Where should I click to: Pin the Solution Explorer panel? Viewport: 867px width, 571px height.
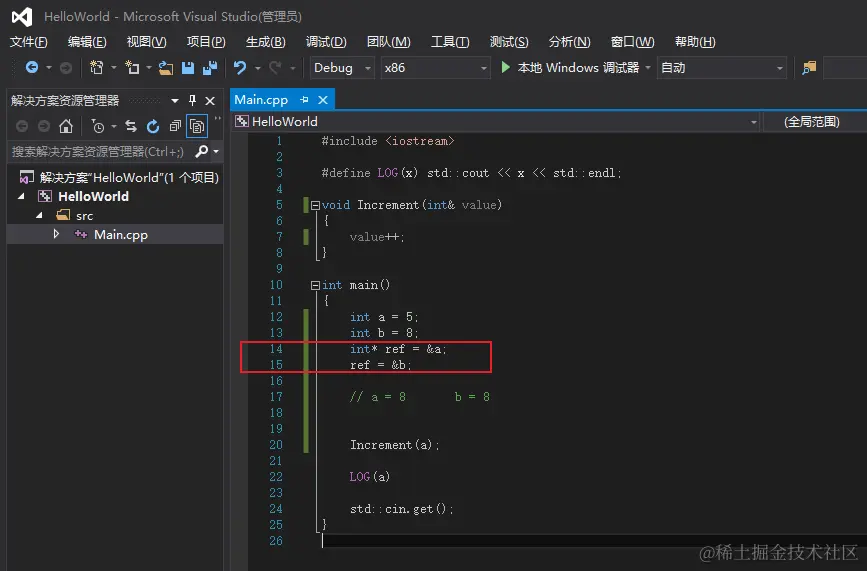192,100
